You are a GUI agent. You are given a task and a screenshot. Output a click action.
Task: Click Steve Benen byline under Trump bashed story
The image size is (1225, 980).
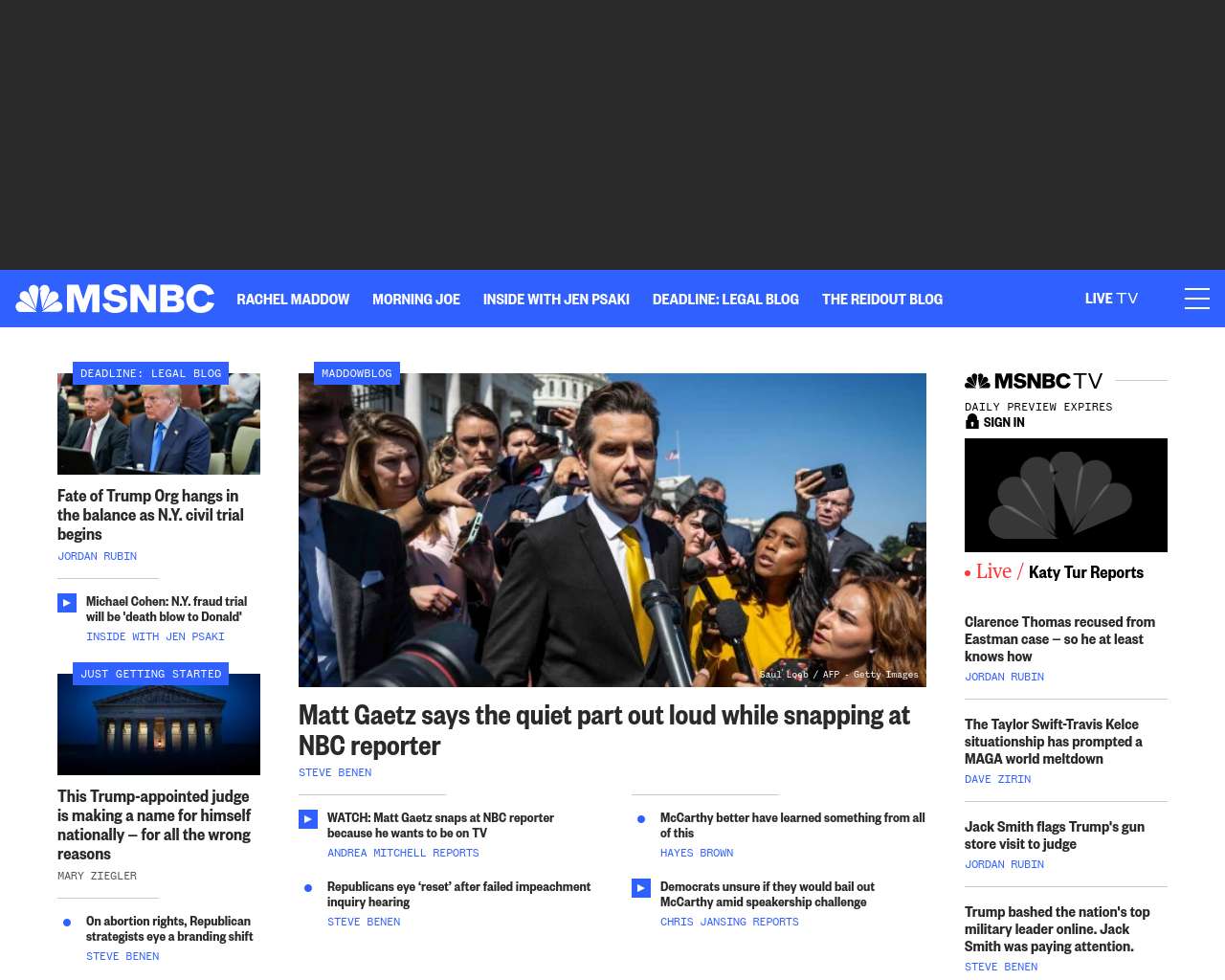(x=1001, y=967)
